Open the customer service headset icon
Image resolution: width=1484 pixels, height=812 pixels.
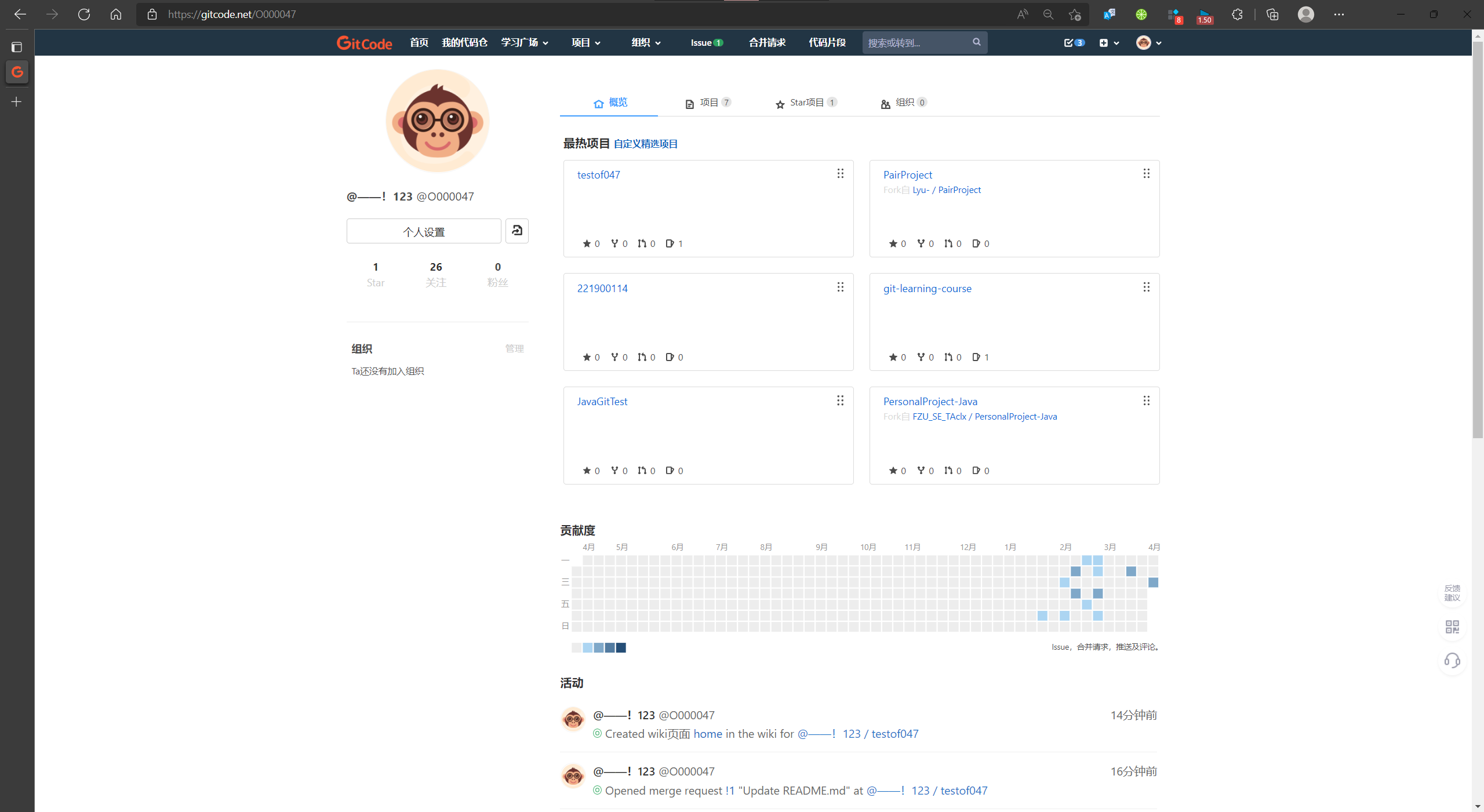point(1452,660)
